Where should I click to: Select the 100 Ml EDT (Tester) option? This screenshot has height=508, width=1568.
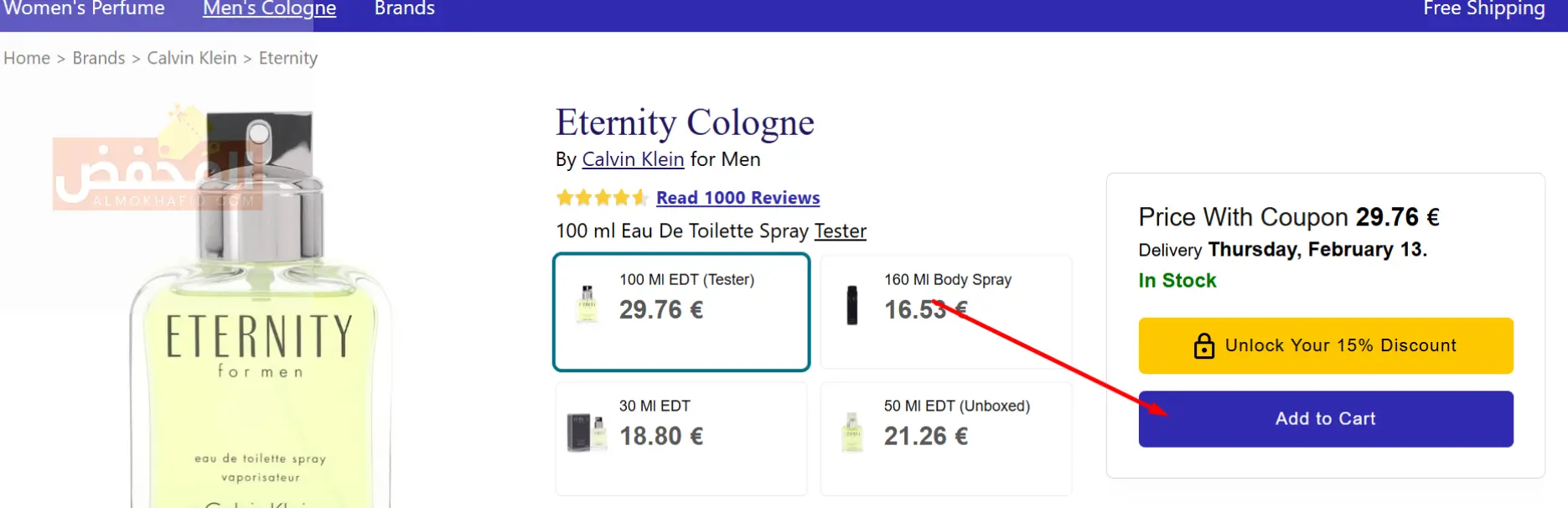[x=681, y=311]
